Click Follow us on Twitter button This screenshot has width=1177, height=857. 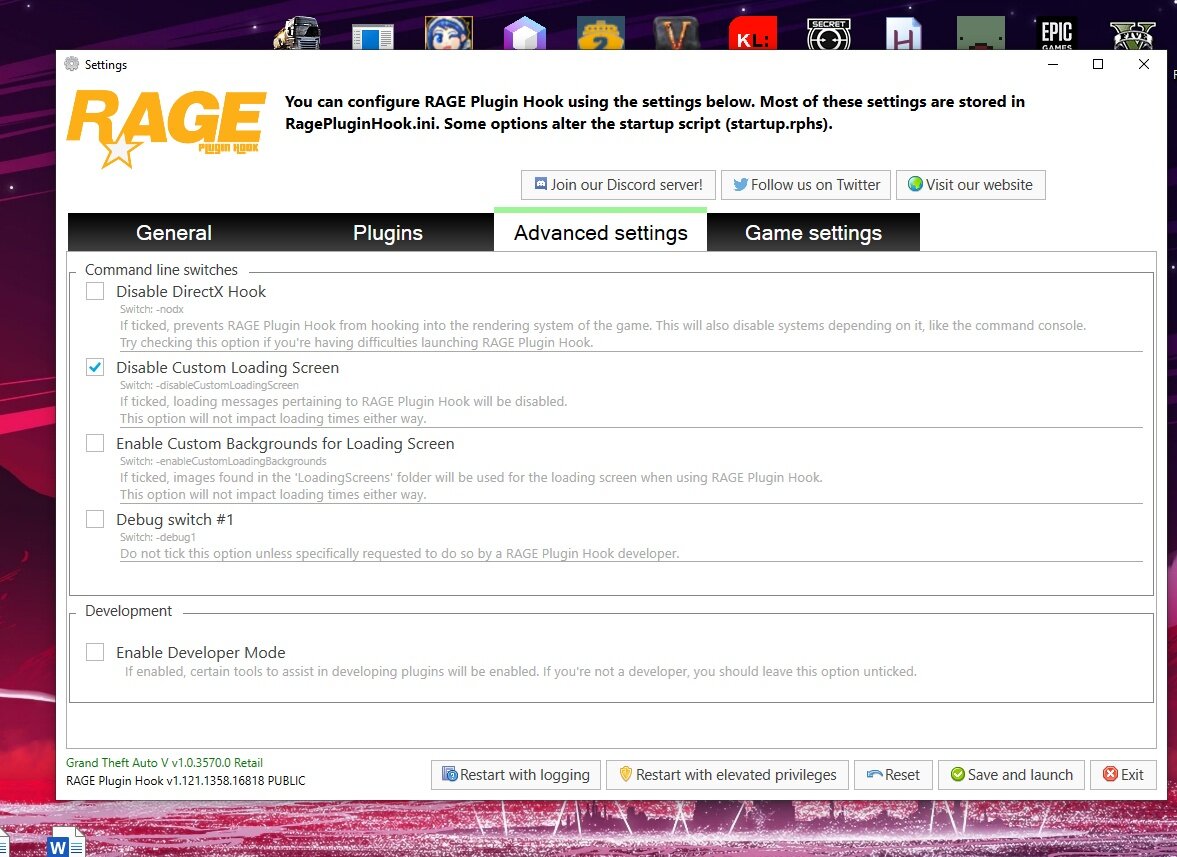coord(806,185)
